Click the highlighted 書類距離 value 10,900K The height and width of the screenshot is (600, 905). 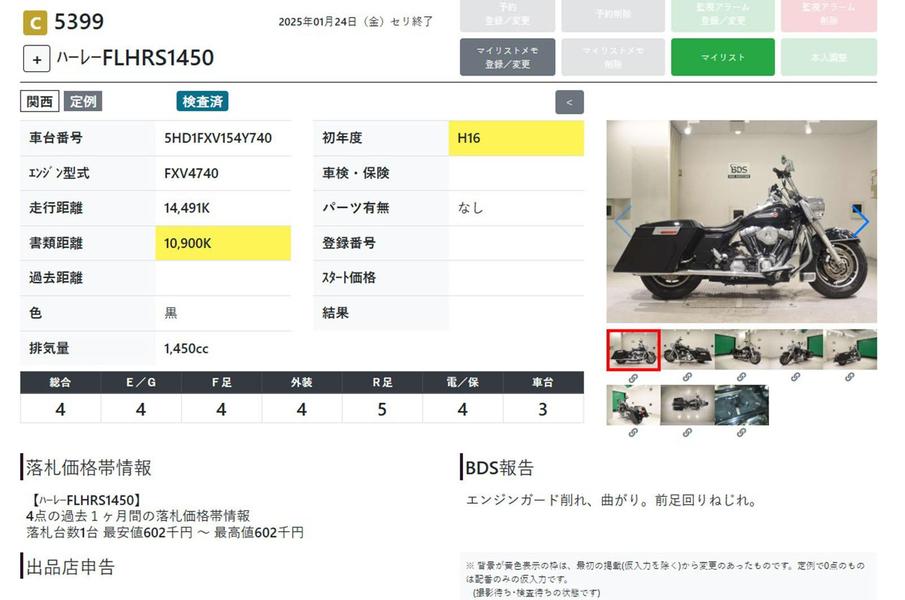click(223, 243)
